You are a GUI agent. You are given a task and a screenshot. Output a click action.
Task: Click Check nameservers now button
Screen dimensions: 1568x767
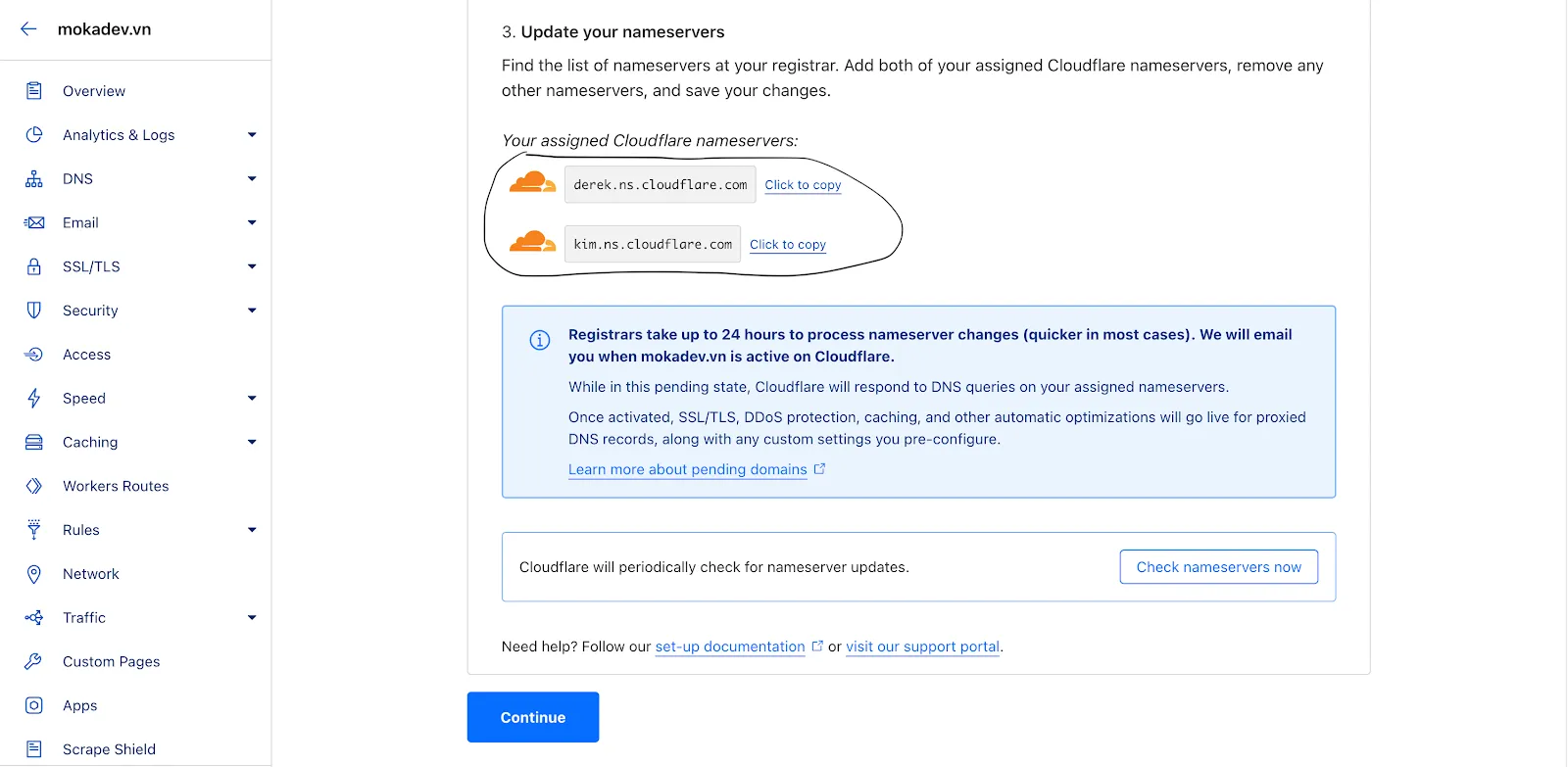point(1219,567)
